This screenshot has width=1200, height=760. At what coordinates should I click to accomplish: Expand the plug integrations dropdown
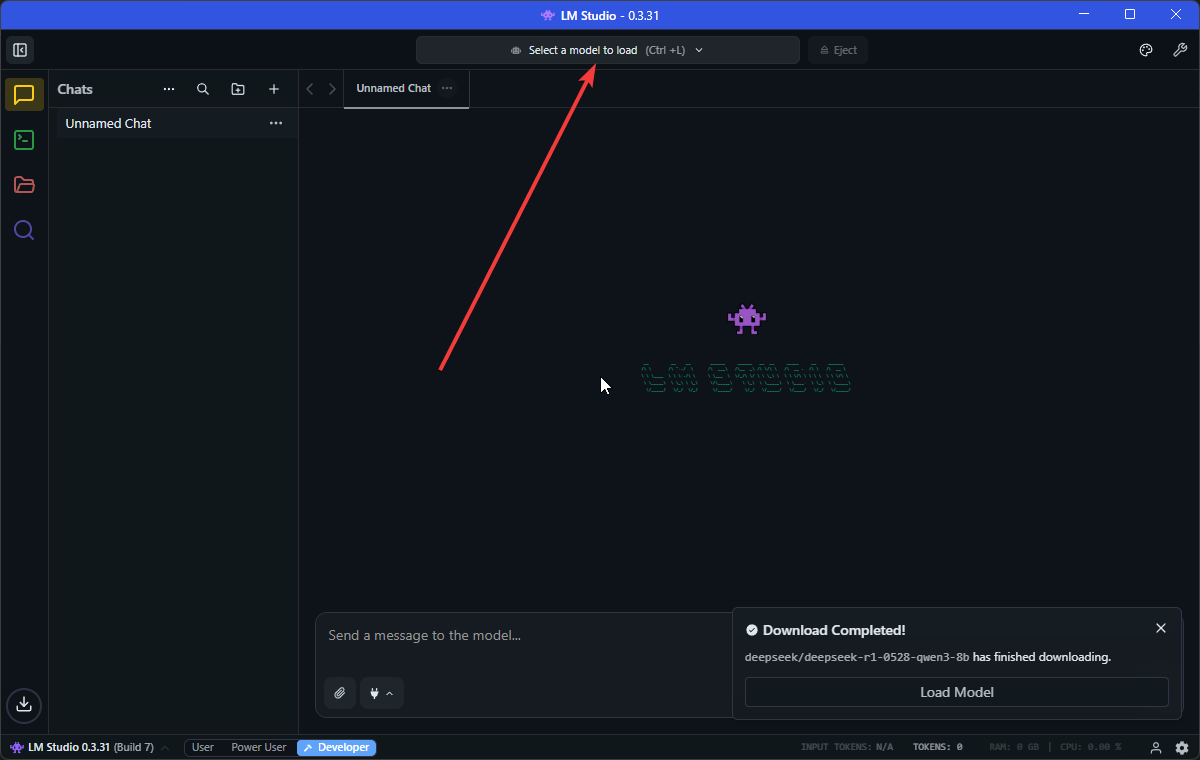[382, 693]
